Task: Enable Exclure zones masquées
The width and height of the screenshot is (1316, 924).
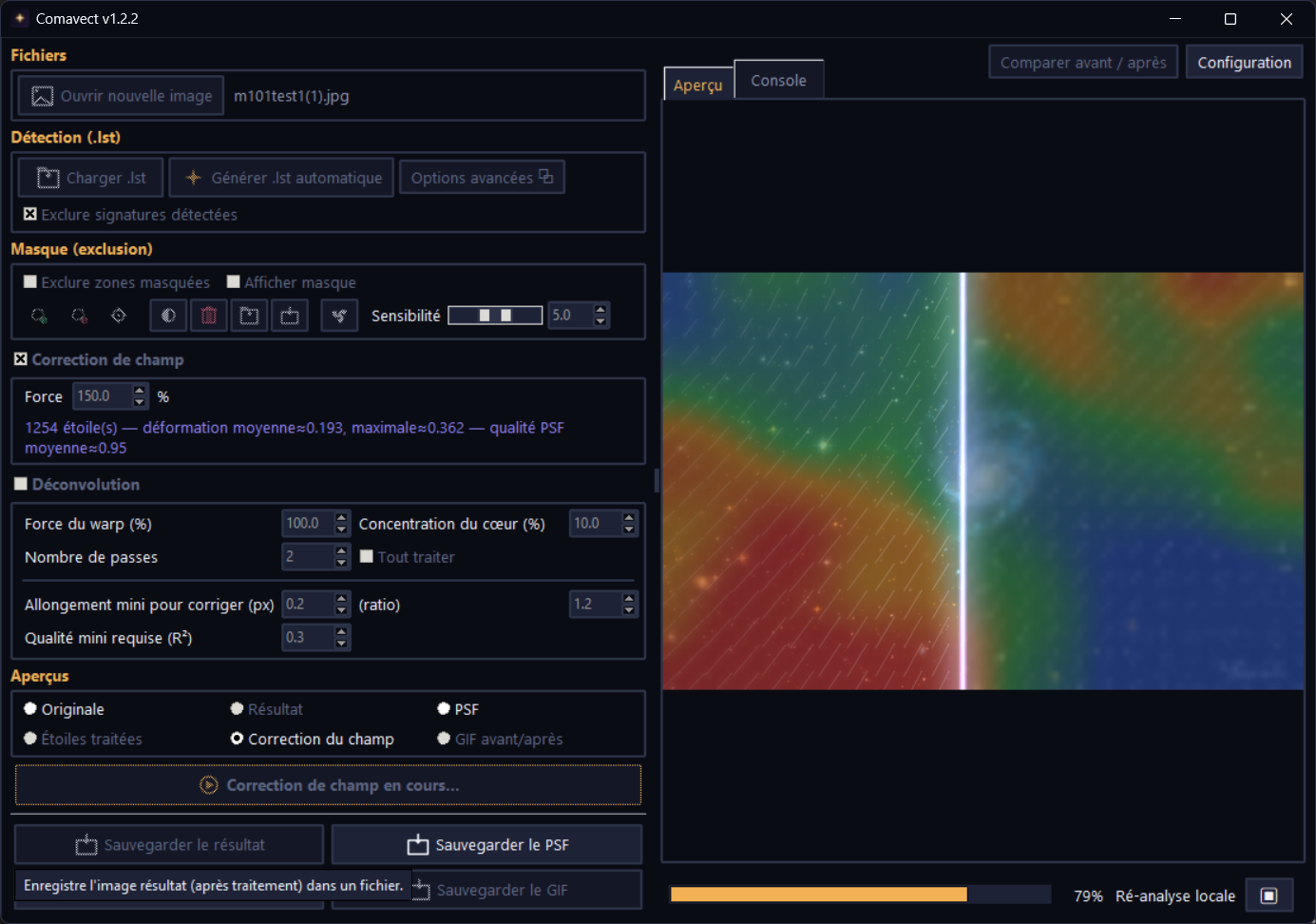Action: pyautogui.click(x=30, y=281)
